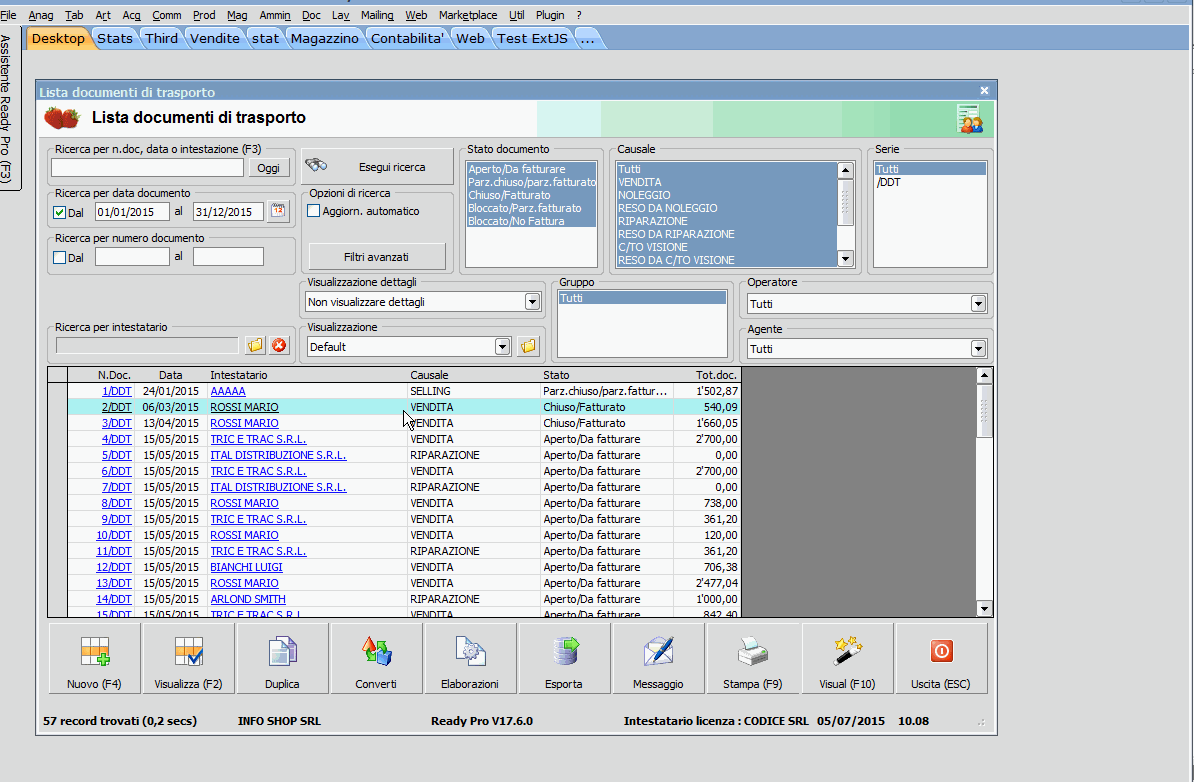
Task: Open the Operatore dropdown list
Action: tap(977, 304)
